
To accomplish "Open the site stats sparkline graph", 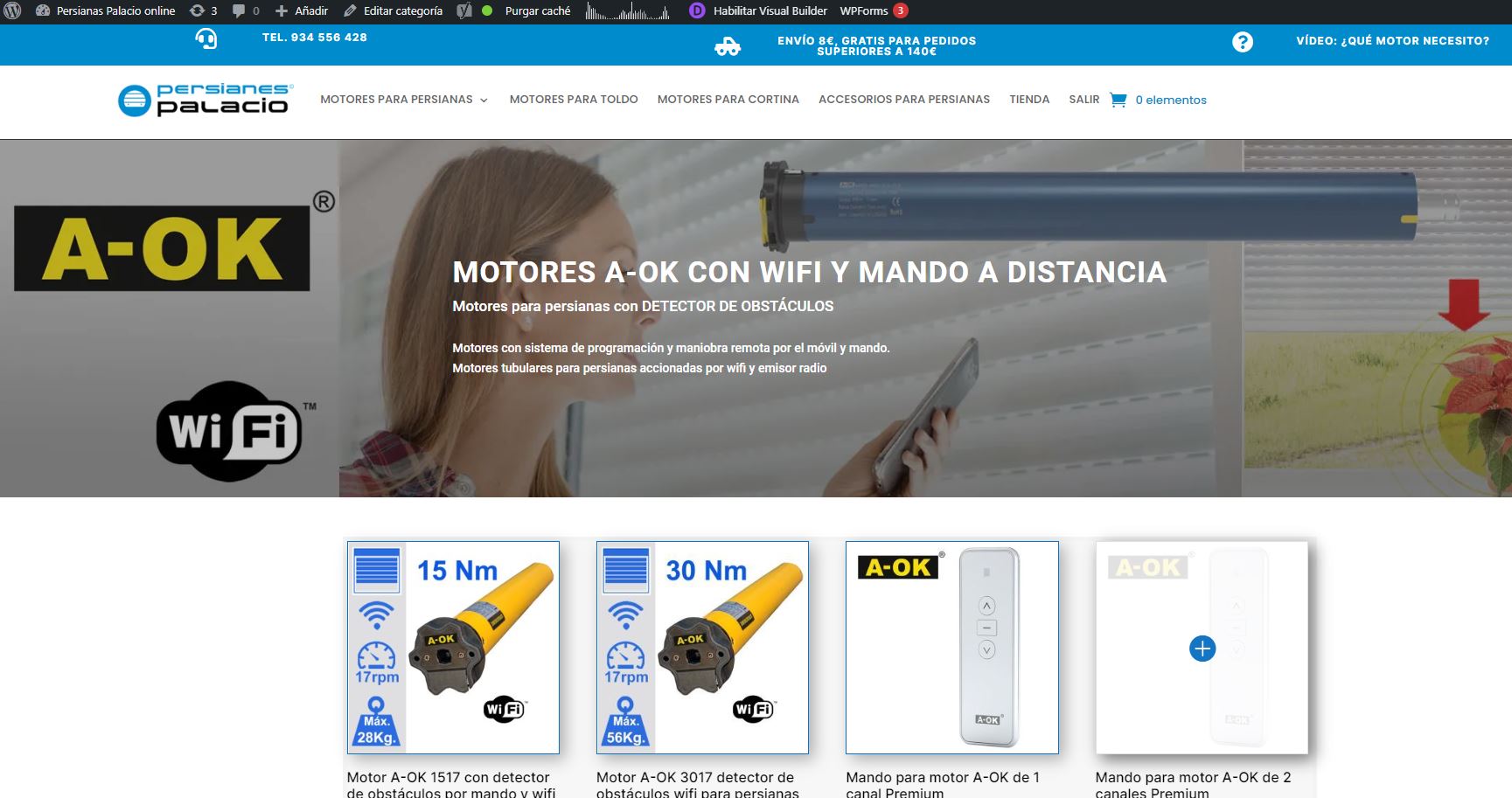I will (x=628, y=11).
